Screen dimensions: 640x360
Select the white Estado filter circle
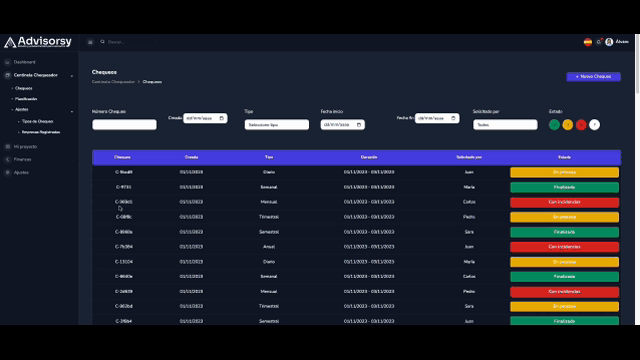[x=594, y=124]
